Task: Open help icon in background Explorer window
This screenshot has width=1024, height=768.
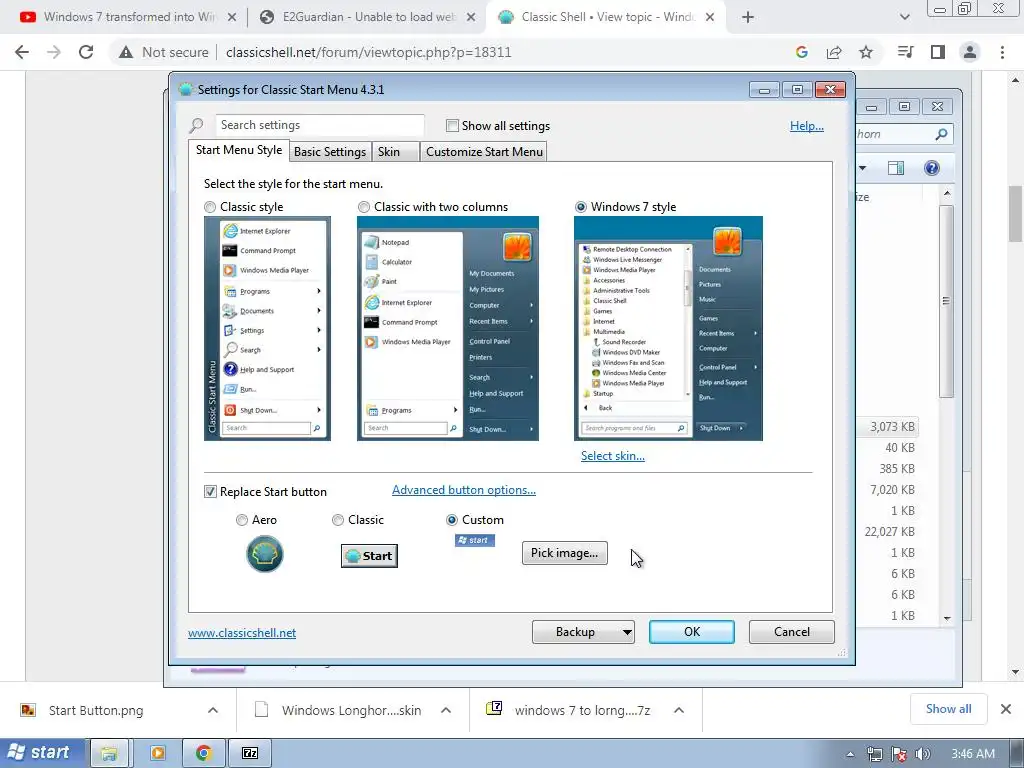Action: click(932, 168)
